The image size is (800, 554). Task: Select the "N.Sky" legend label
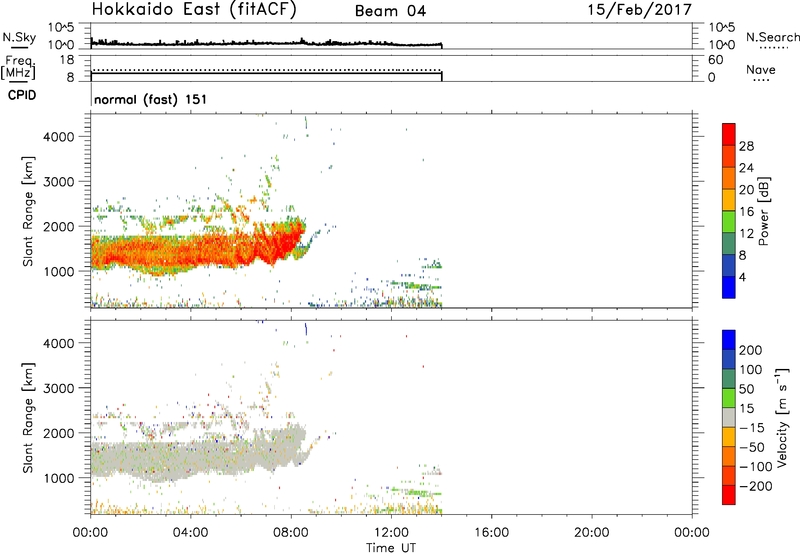(x=19, y=38)
